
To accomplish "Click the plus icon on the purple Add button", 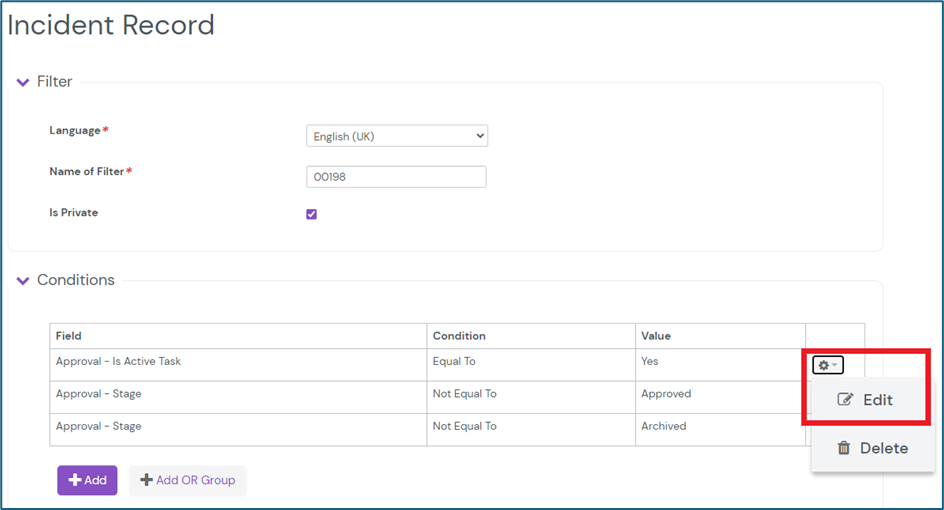I will point(75,481).
